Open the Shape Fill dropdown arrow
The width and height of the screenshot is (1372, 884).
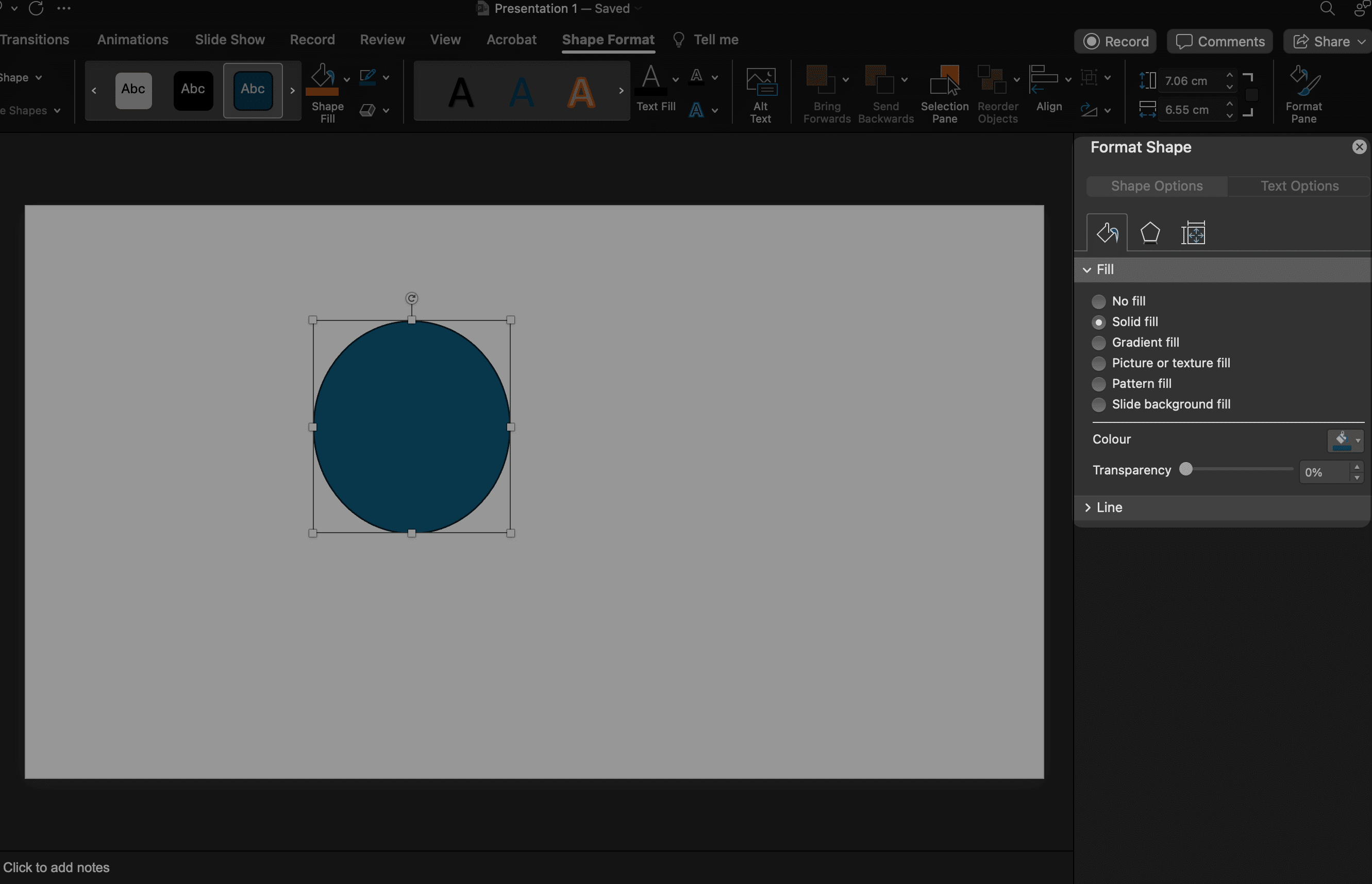[x=347, y=79]
